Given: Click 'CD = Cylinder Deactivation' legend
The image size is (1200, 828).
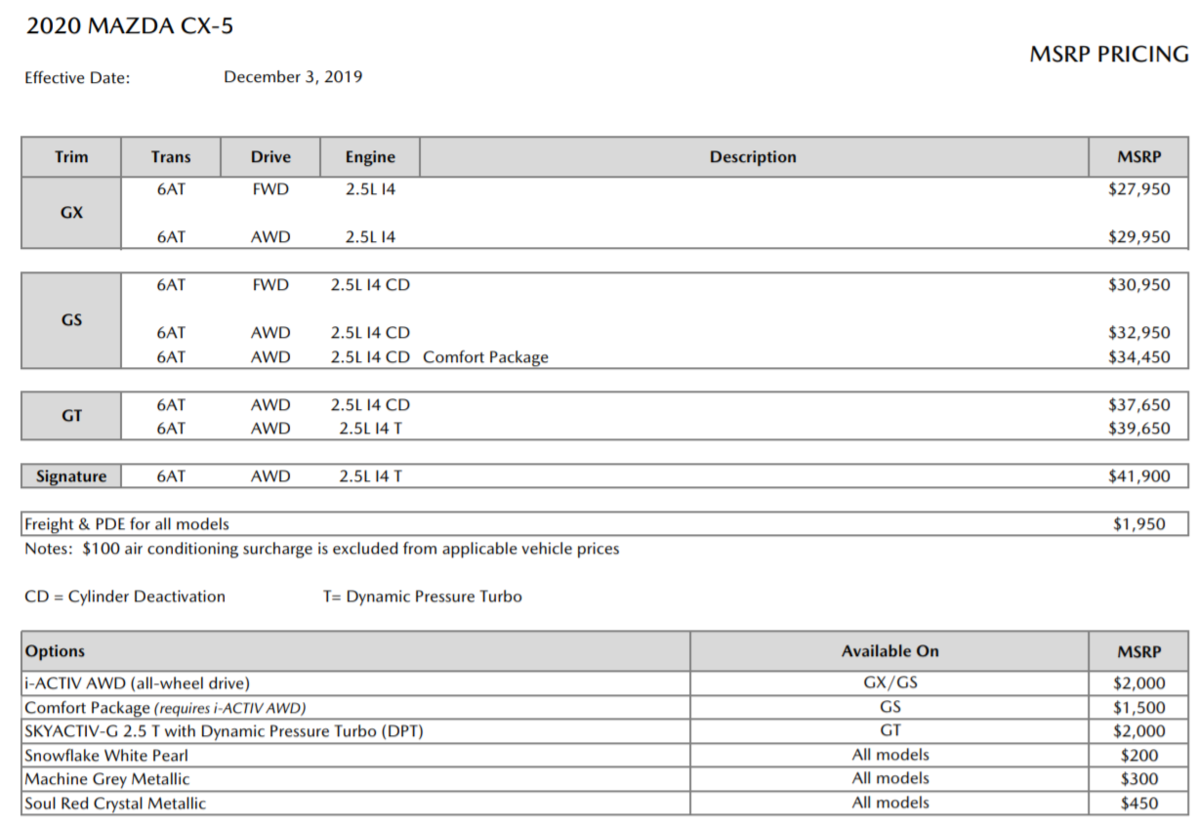Looking at the screenshot, I should [x=125, y=597].
